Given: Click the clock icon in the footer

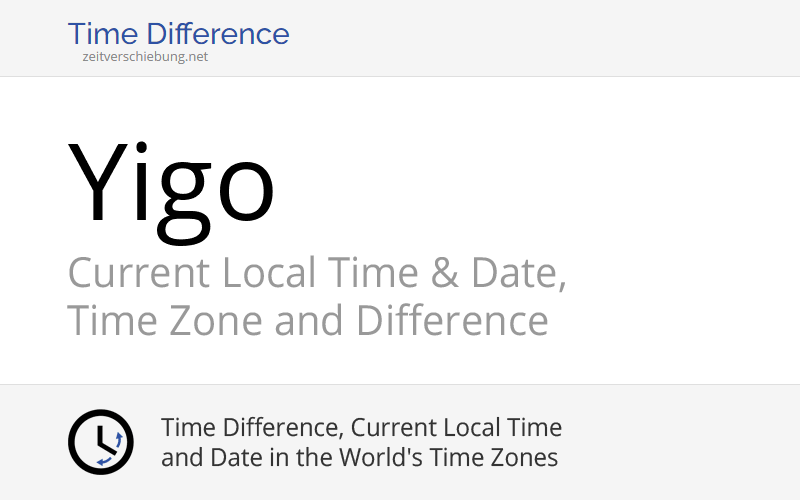Looking at the screenshot, I should (100, 442).
